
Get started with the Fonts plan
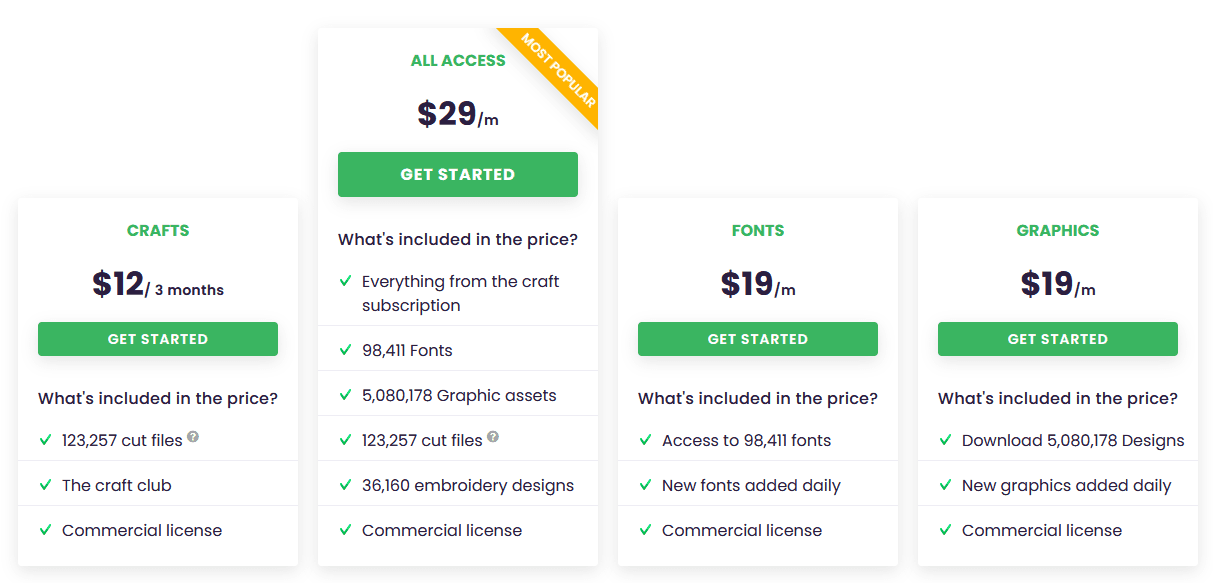click(x=758, y=339)
